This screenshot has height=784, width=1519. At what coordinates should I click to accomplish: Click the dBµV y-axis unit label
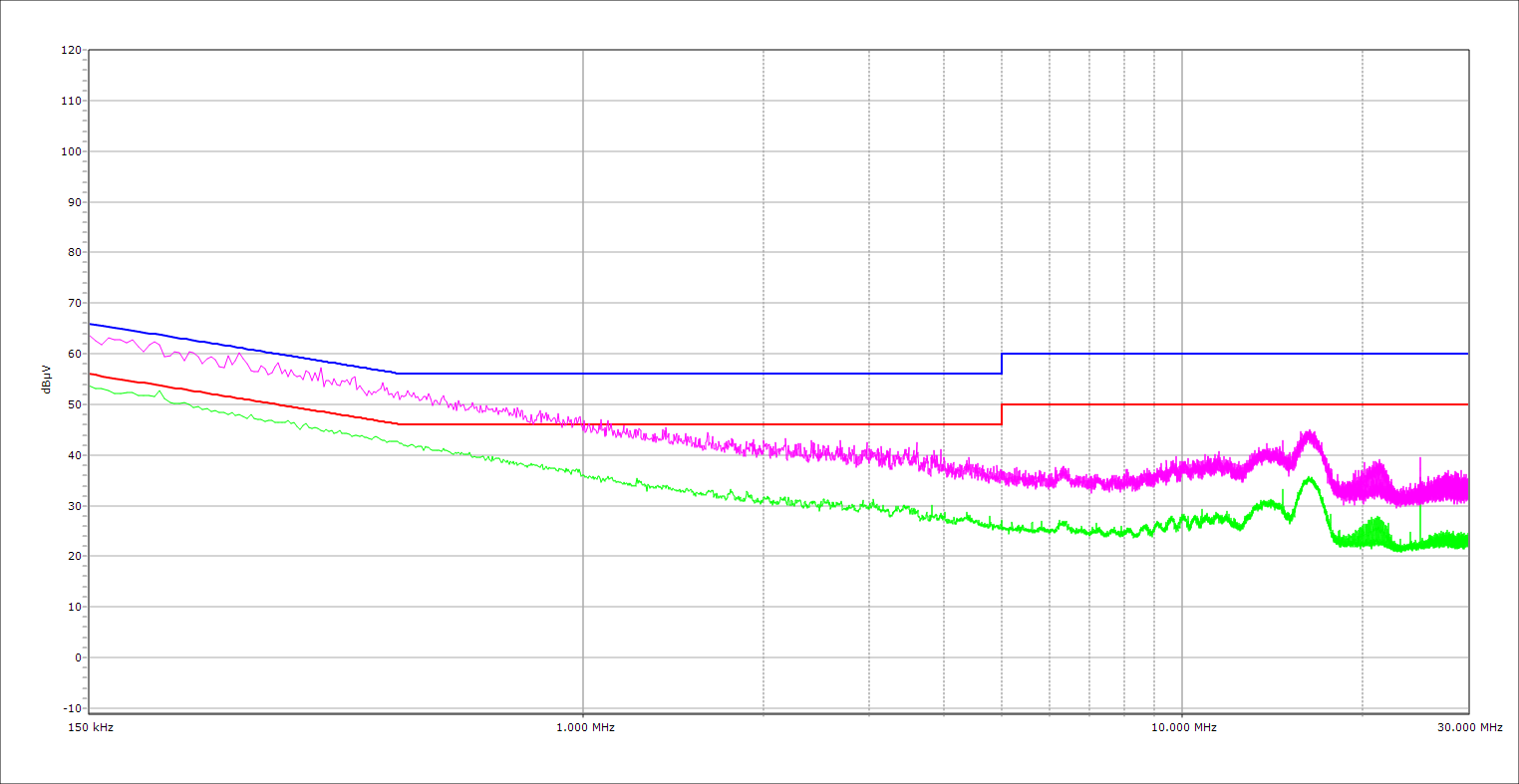pos(46,380)
